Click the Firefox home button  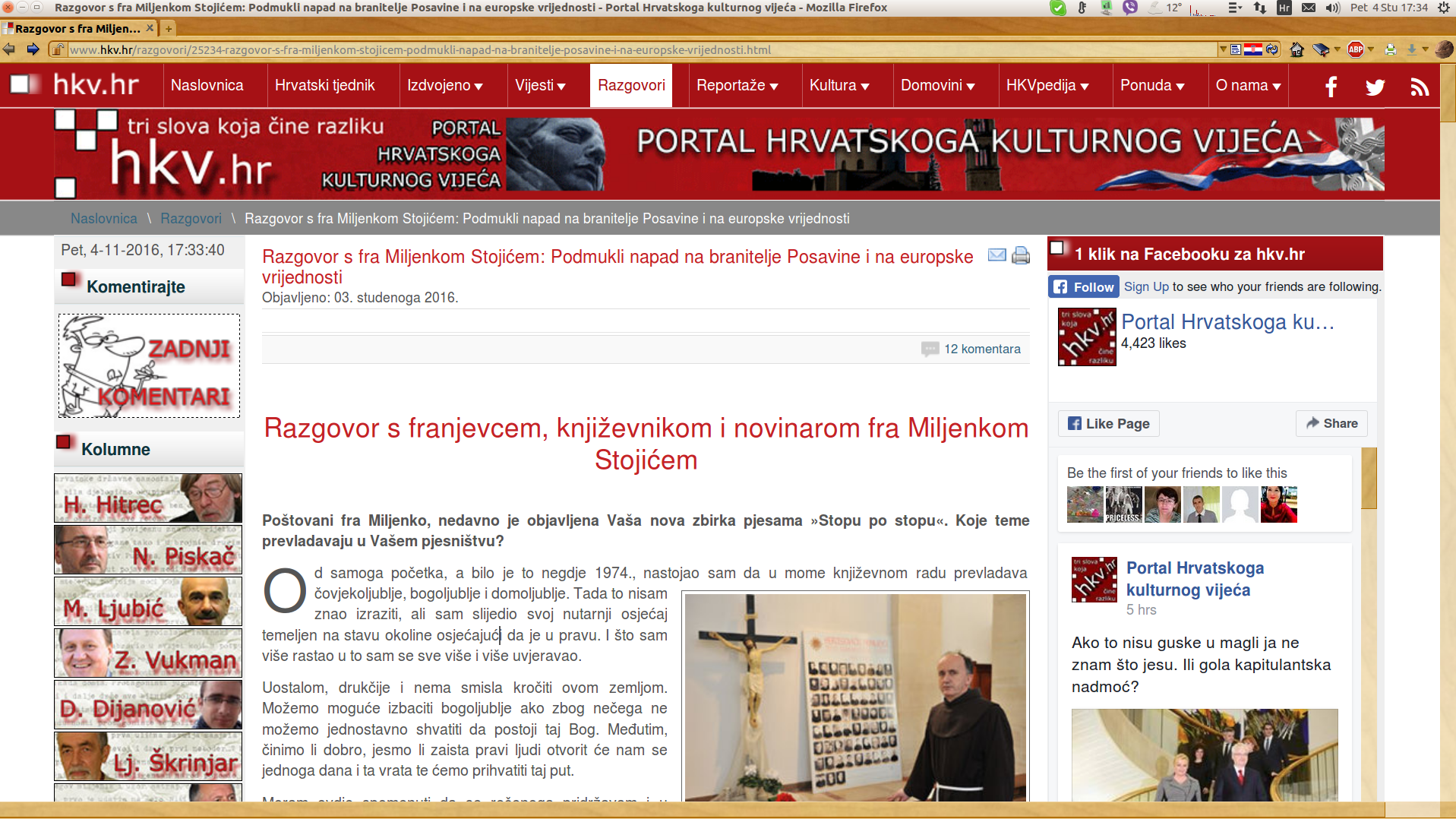1297,50
